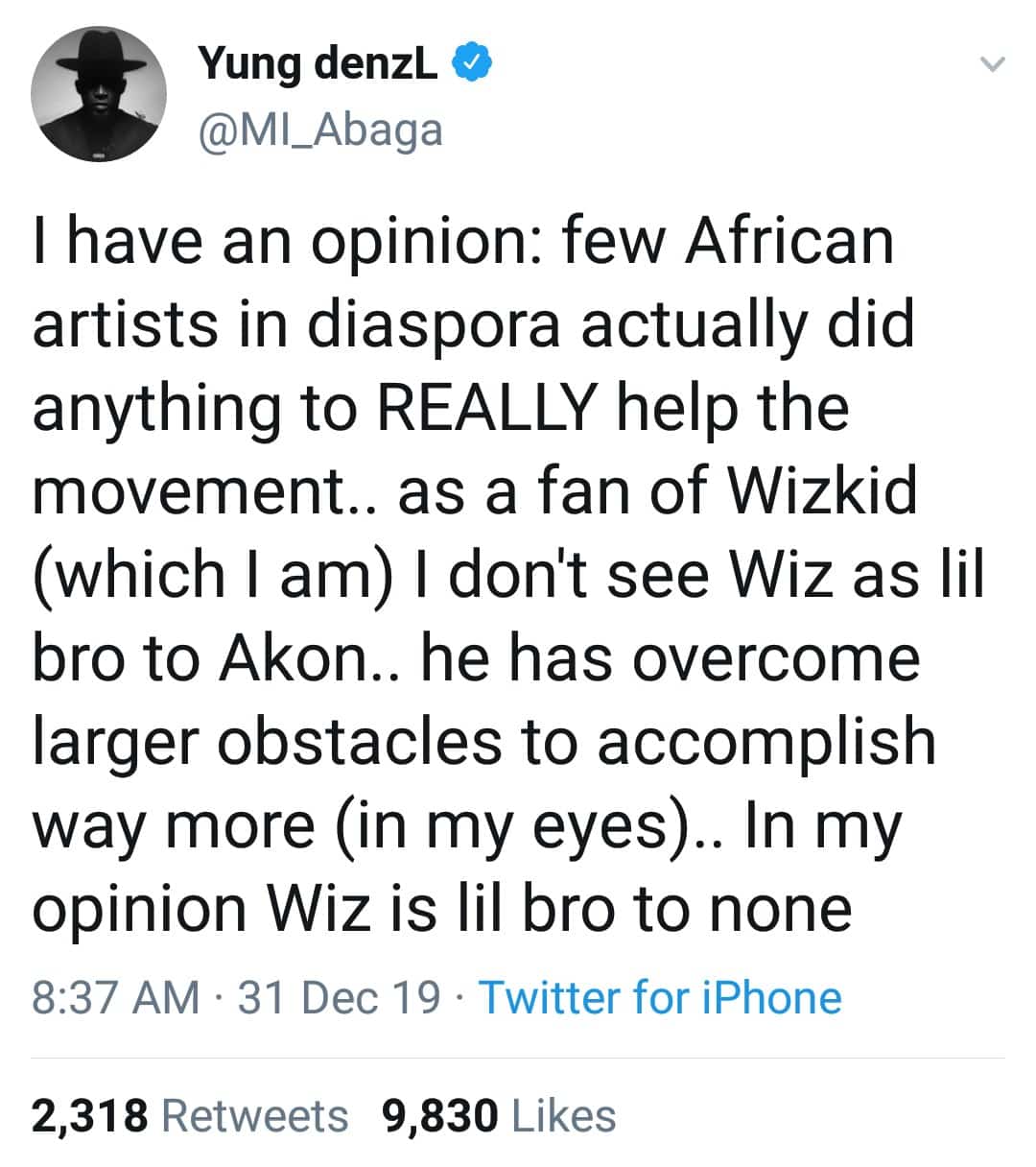Click the Yung denzL display name

click(318, 63)
